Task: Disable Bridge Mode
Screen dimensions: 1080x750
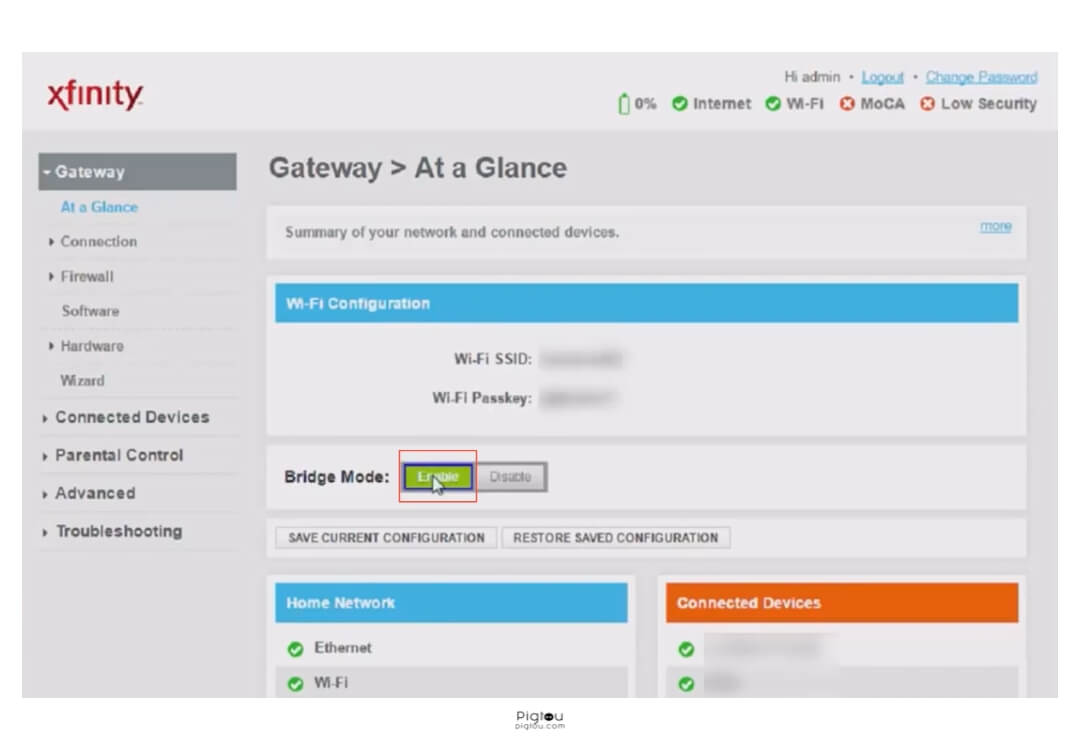Action: pos(512,477)
